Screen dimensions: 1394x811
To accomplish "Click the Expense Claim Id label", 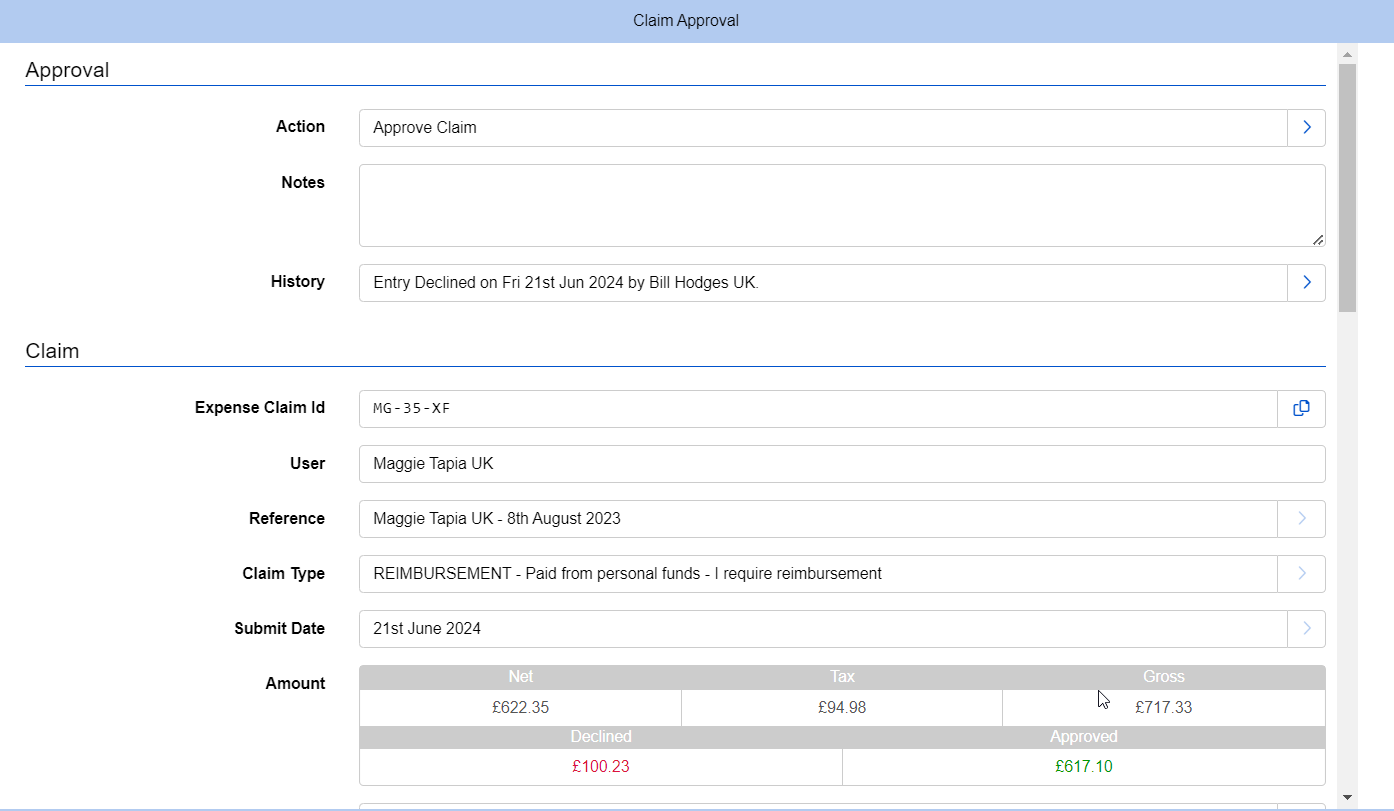I will pos(260,408).
